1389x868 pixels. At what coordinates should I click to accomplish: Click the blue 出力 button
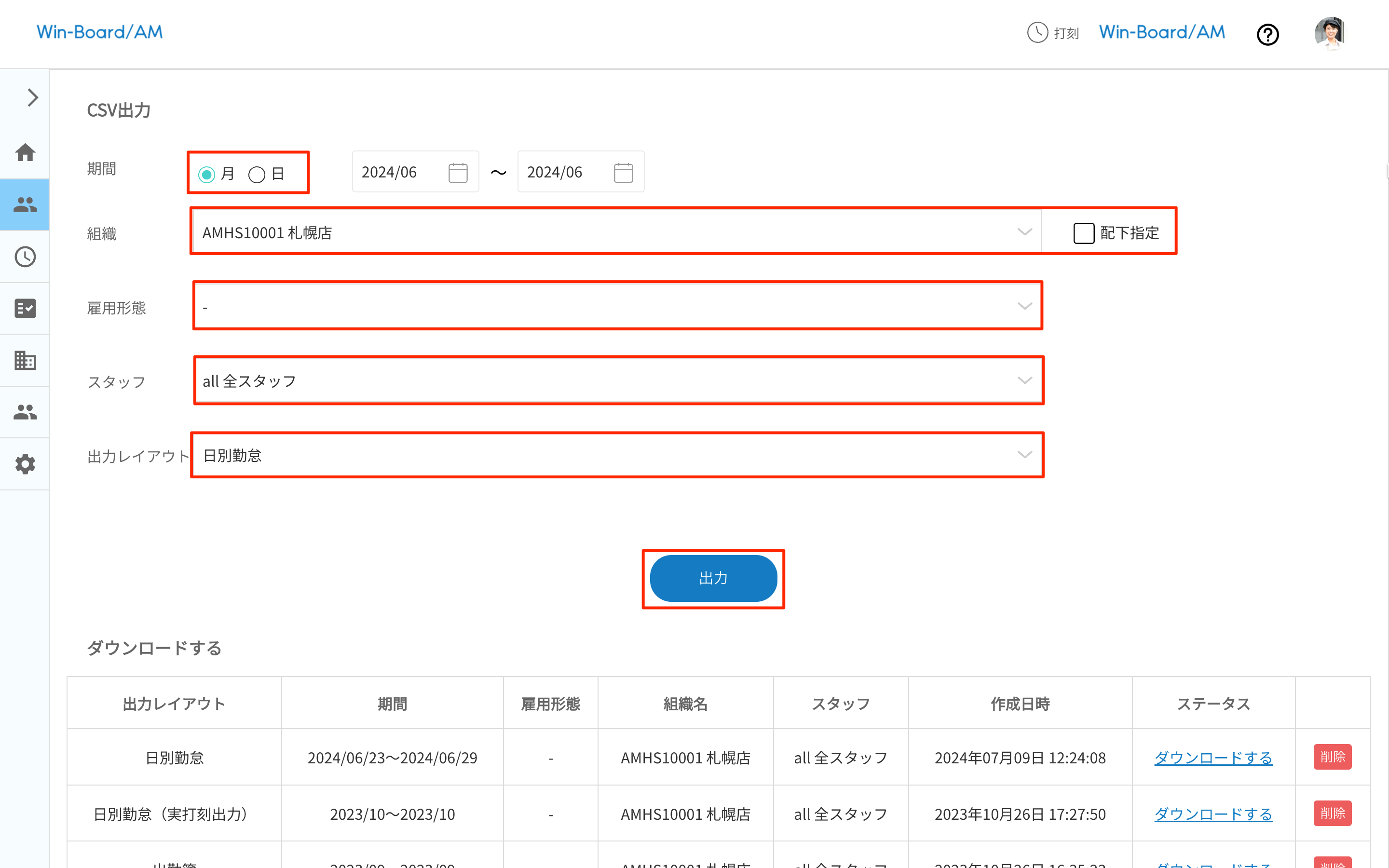713,578
